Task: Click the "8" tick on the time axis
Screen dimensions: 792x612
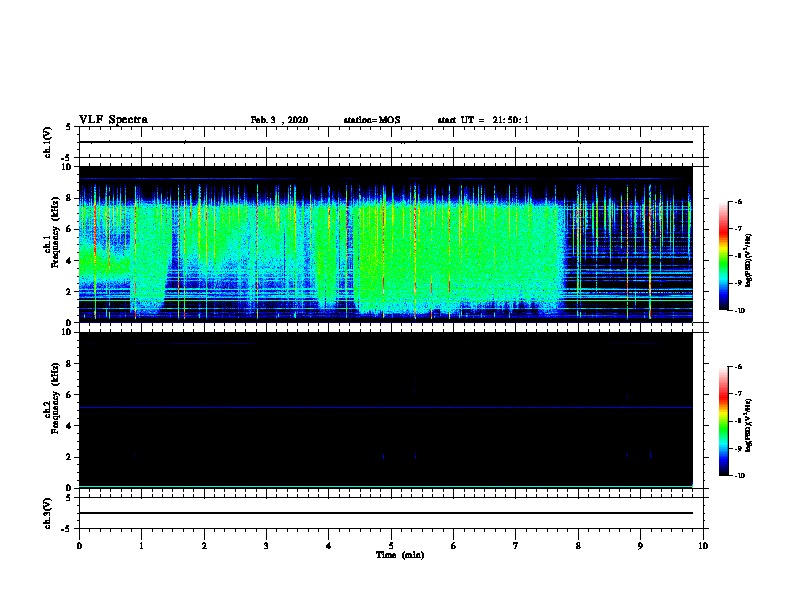Action: pyautogui.click(x=578, y=546)
